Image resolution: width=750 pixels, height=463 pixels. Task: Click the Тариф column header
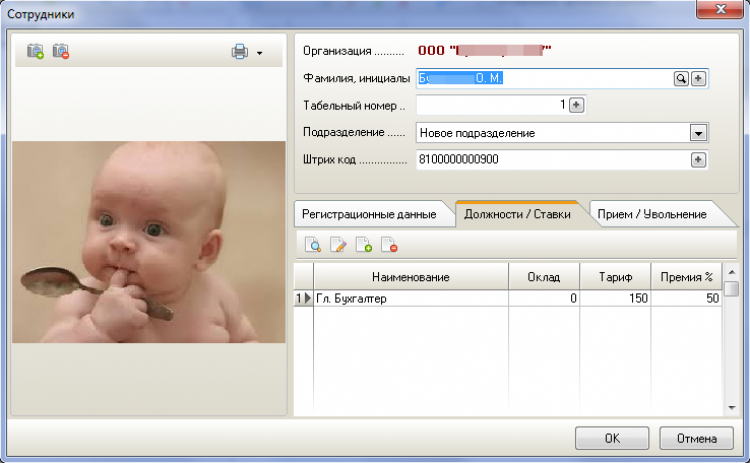pyautogui.click(x=615, y=277)
